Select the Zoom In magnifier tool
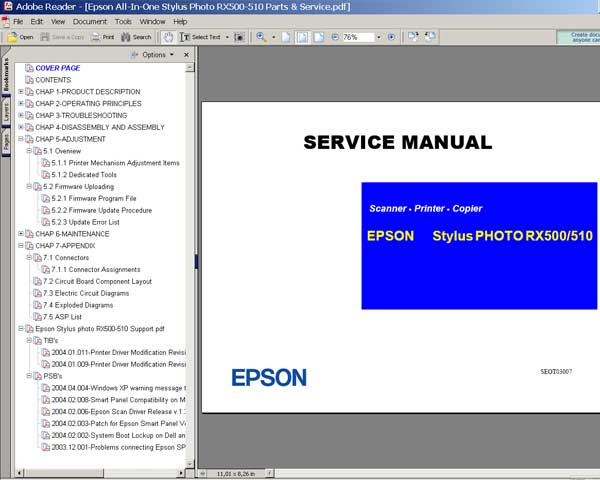This screenshot has height=480, width=600. coord(261,37)
